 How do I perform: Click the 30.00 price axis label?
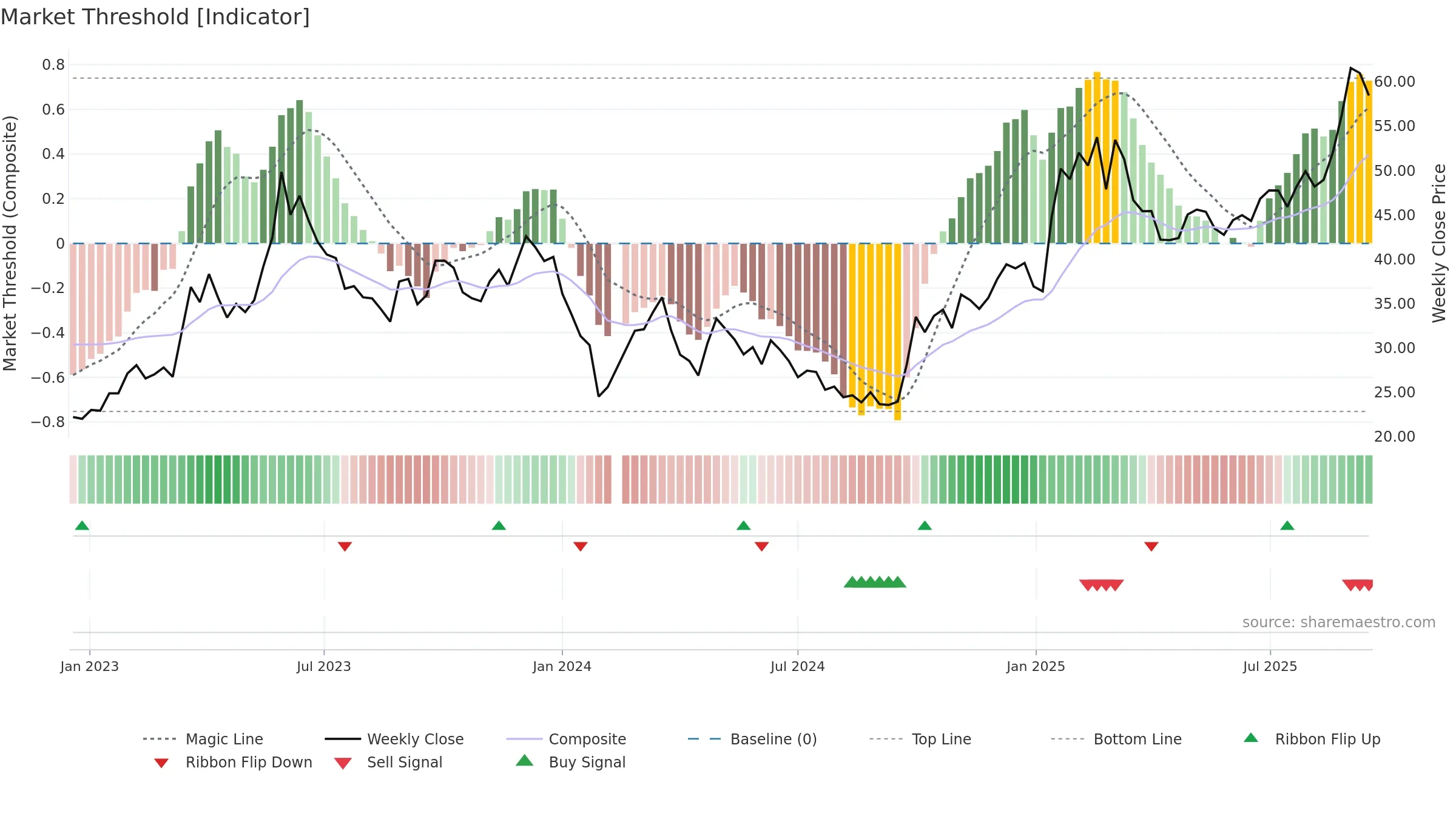click(1395, 348)
